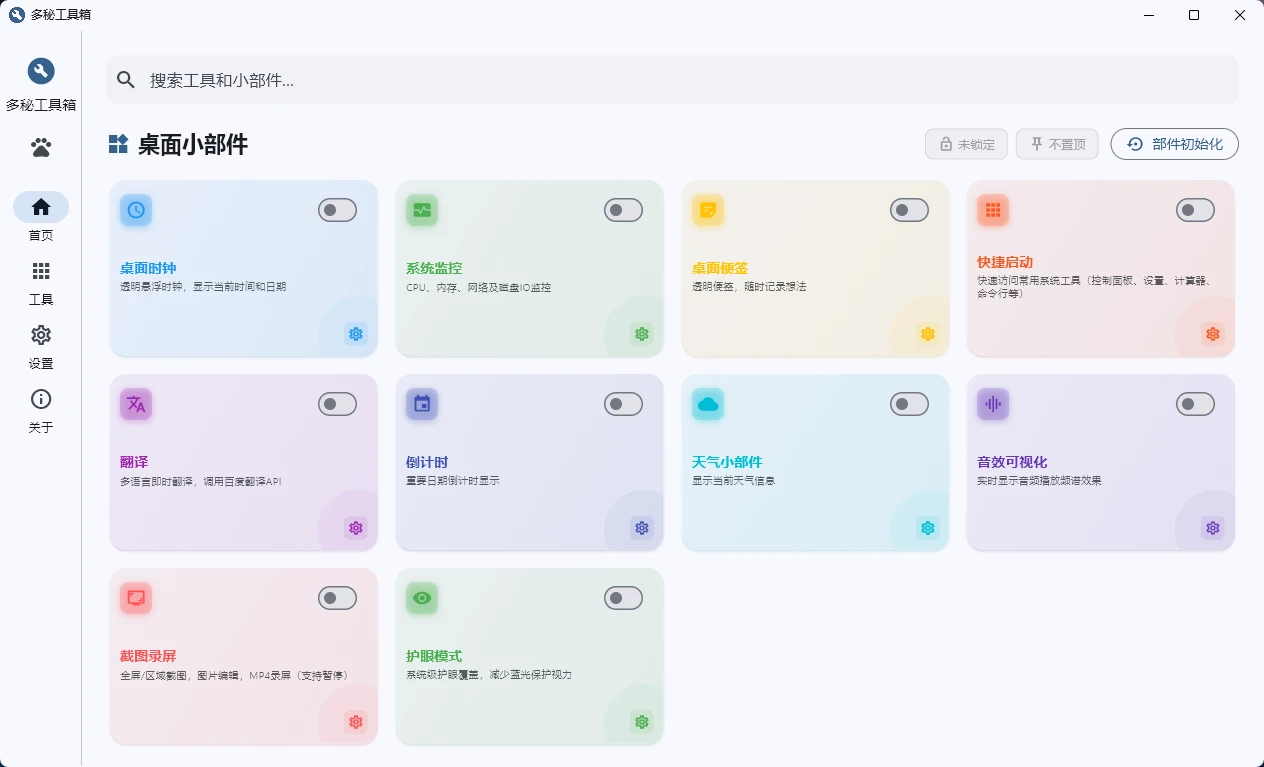This screenshot has height=767, width=1264.
Task: Click the cloud icon on 天气小部件 card
Action: (708, 404)
